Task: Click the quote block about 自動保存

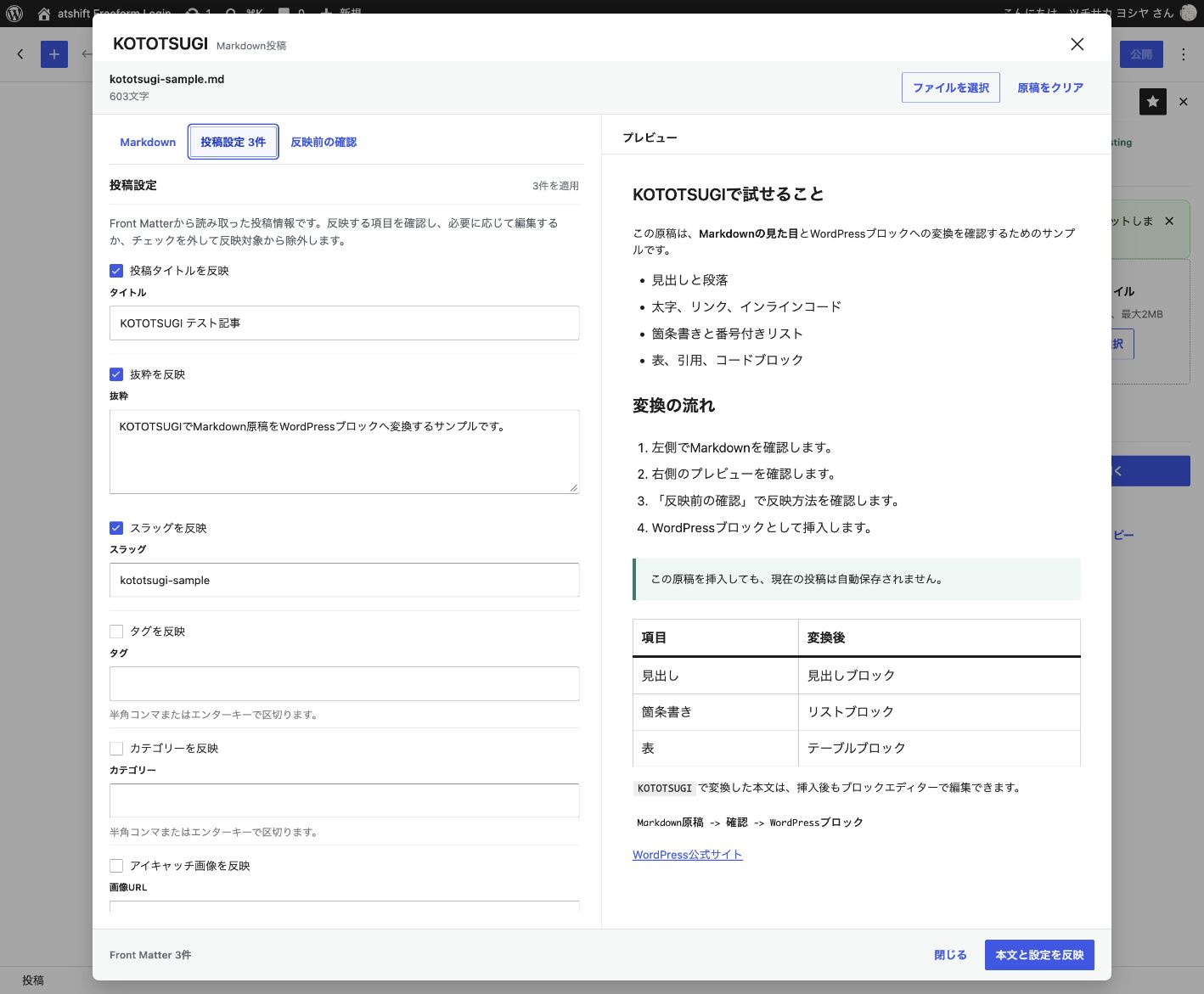Action: 857,579
